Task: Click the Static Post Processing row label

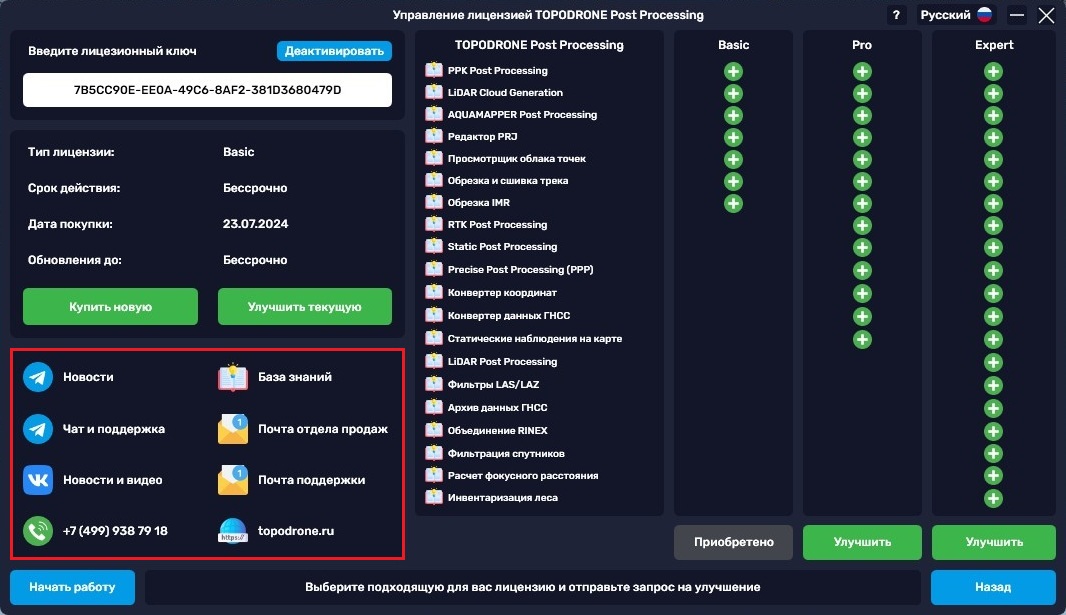Action: point(502,247)
